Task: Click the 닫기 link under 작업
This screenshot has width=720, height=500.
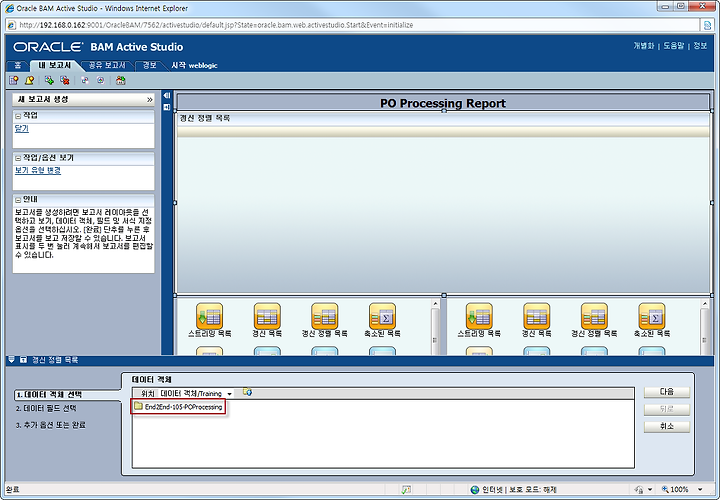Action: pos(22,129)
